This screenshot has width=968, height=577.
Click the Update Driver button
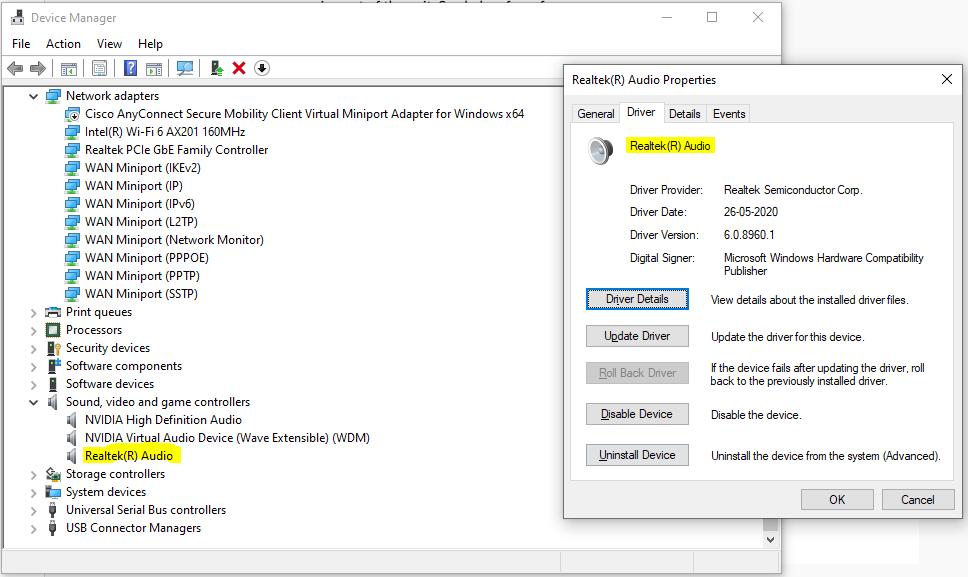[x=637, y=336]
